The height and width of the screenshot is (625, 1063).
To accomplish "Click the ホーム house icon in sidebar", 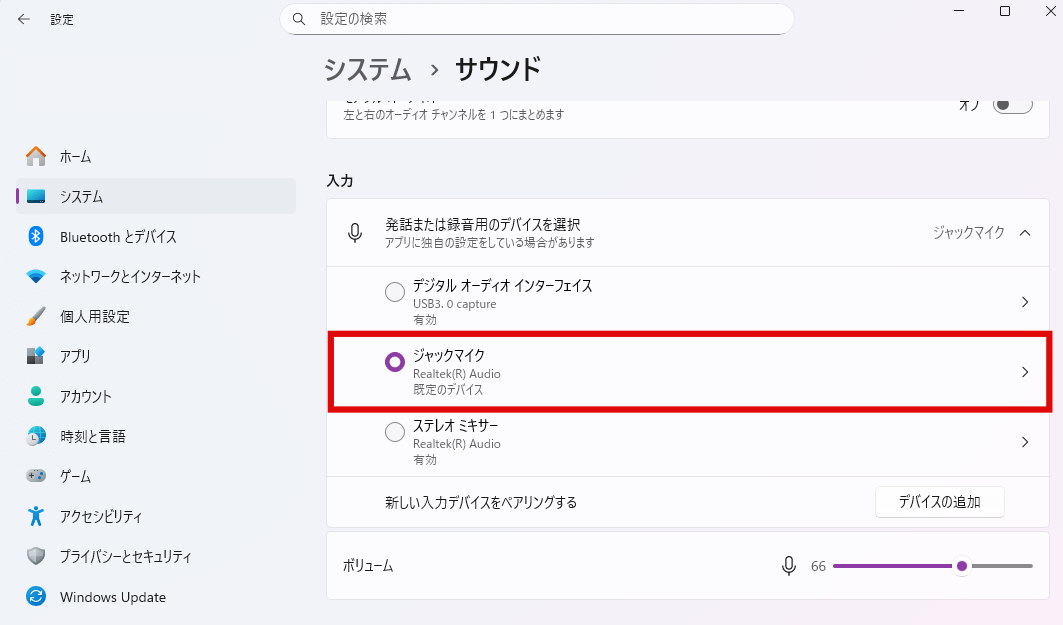I will [x=36, y=156].
